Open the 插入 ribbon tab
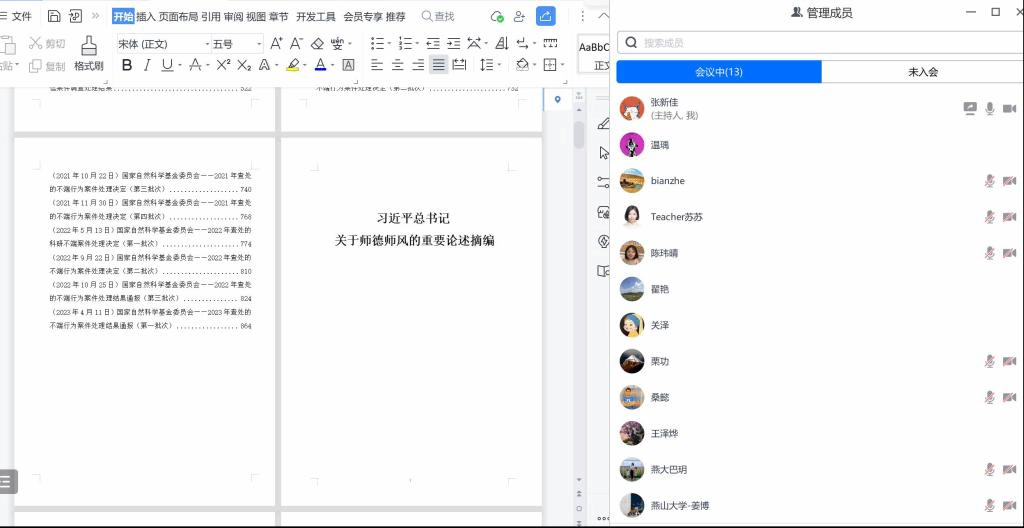The width and height of the screenshot is (1024, 528). (x=146, y=16)
